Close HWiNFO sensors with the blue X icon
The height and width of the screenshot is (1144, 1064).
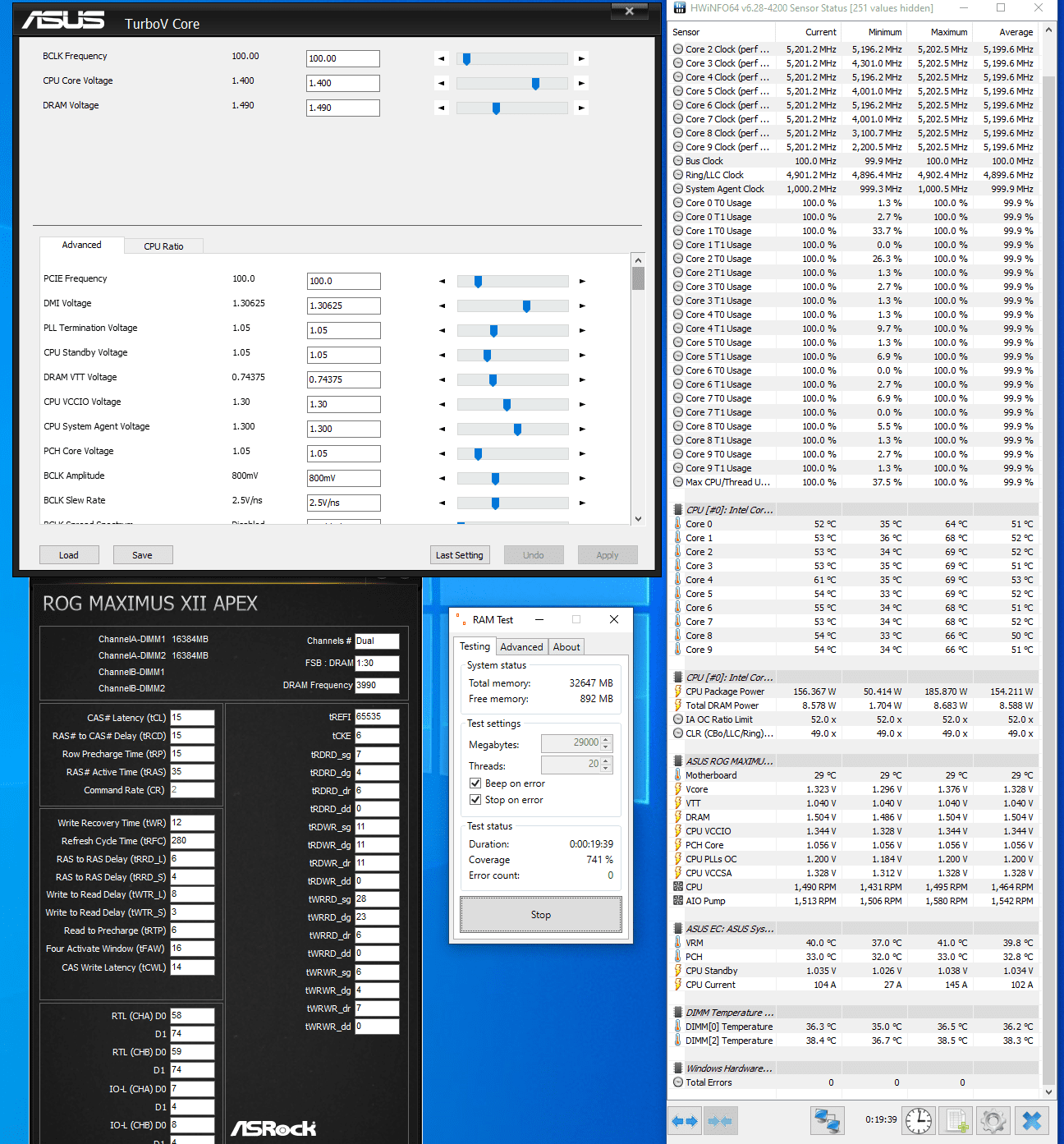pyautogui.click(x=1032, y=1121)
